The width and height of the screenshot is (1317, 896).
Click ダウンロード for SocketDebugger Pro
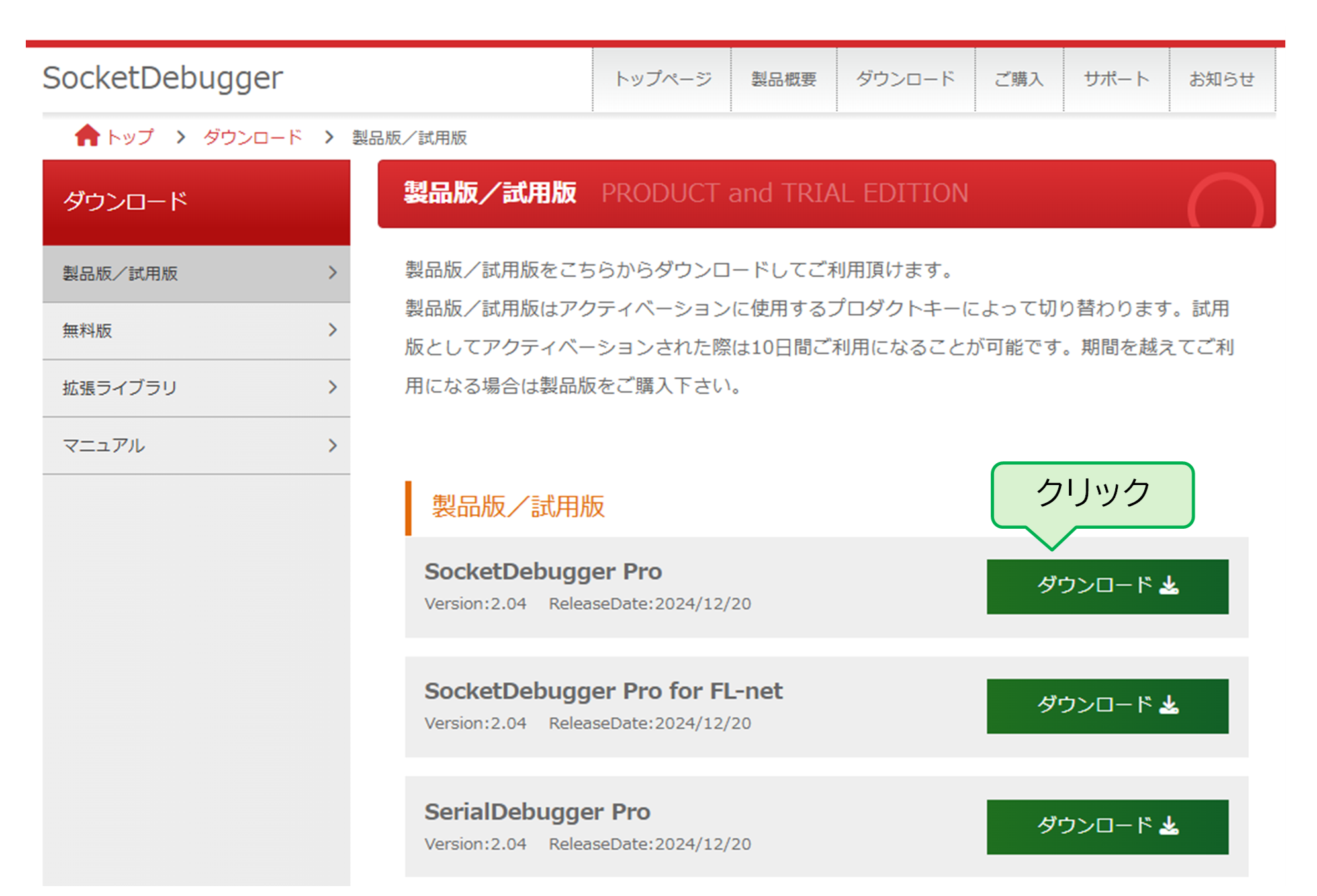click(1107, 585)
